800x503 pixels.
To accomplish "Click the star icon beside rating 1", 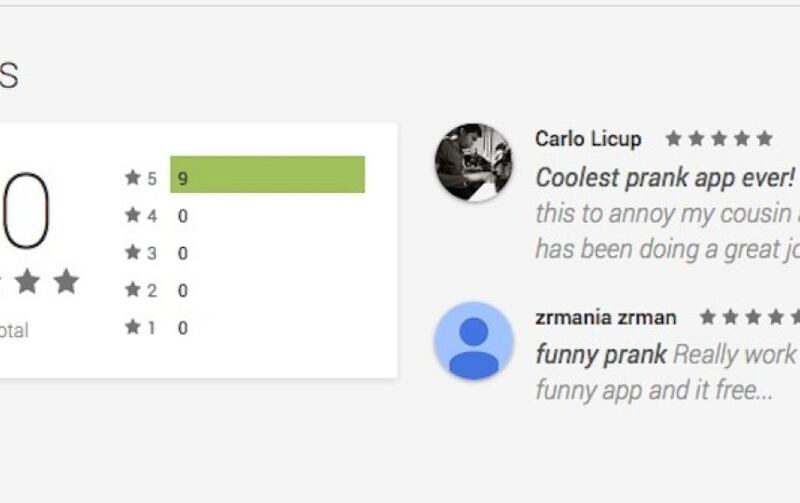I will click(x=133, y=327).
